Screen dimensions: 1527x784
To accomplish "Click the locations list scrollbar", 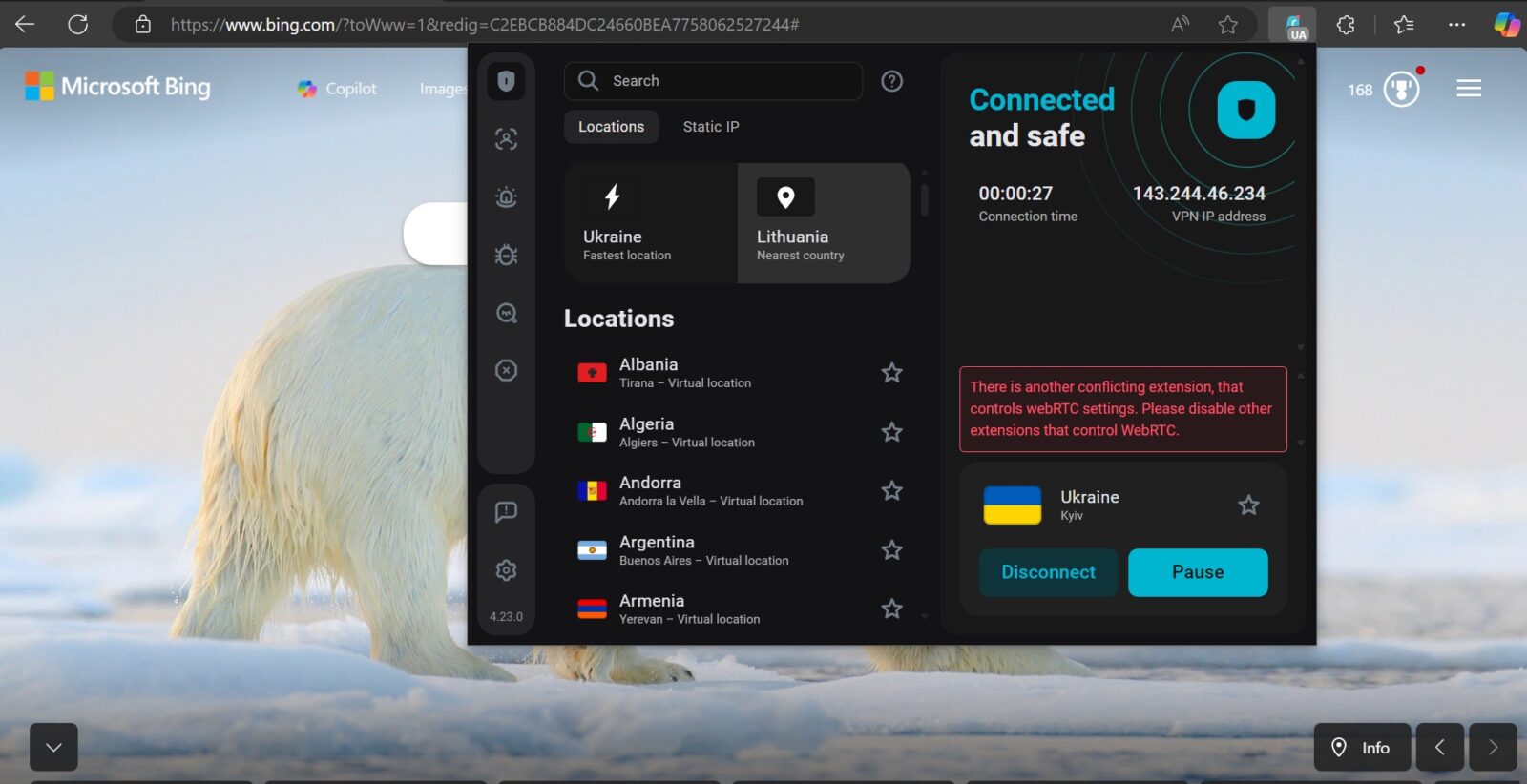I will point(924,200).
